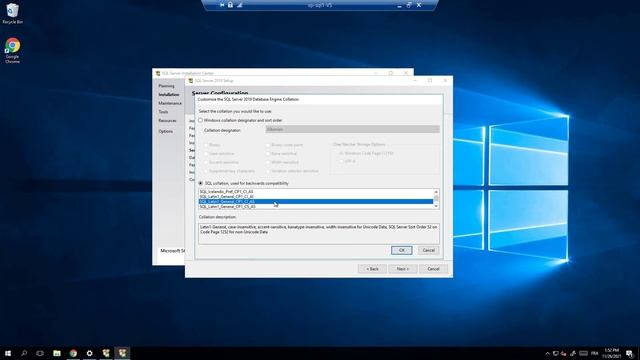Open Installation in Installation Center
The image size is (640, 360).
tap(169, 95)
